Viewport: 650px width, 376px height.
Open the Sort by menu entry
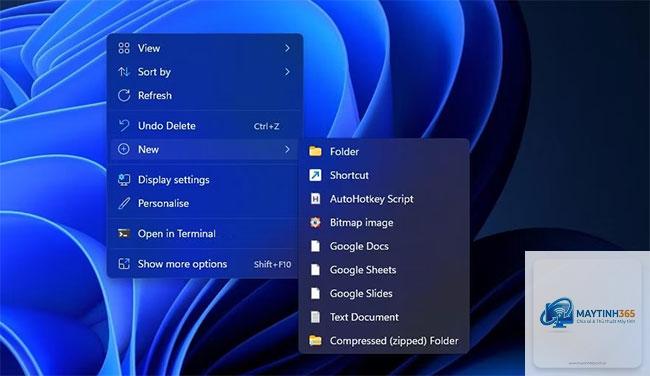[204, 72]
